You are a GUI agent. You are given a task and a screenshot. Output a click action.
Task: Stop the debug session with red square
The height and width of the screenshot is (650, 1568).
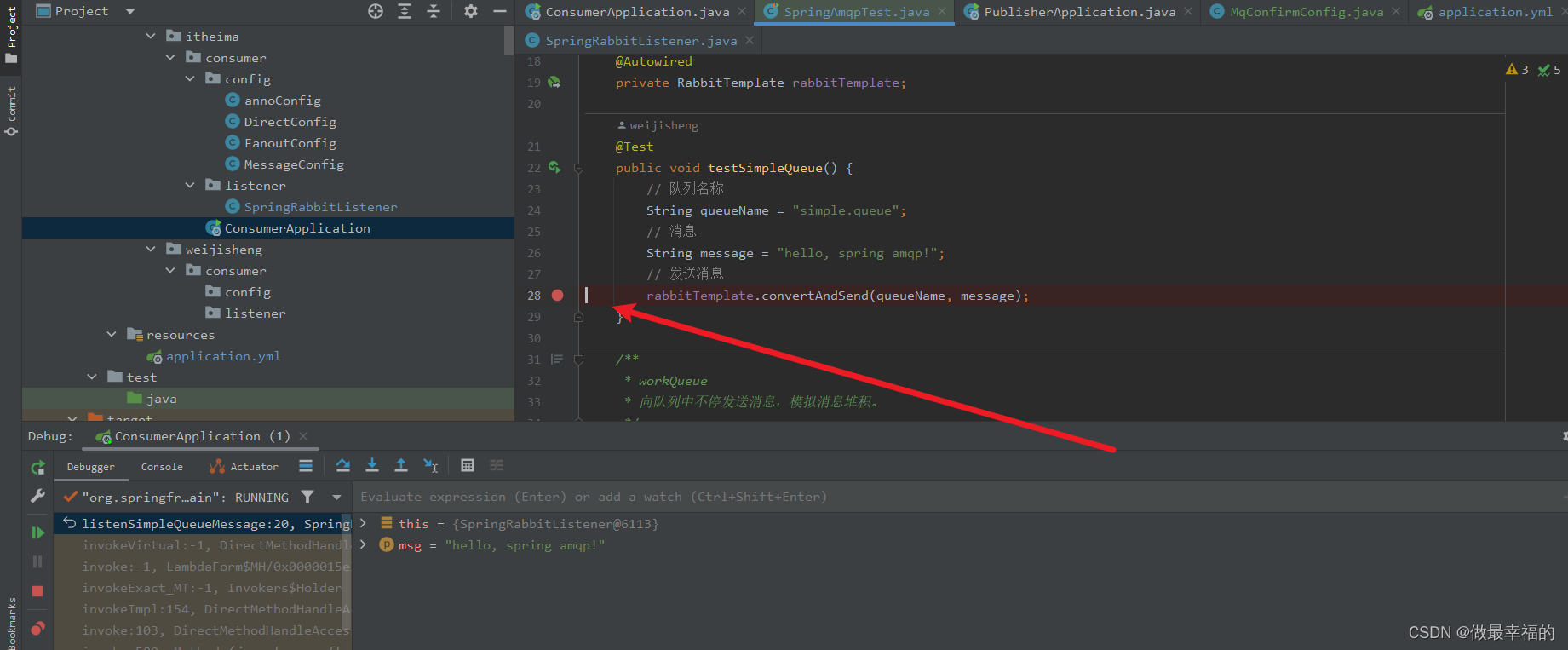pyautogui.click(x=37, y=591)
